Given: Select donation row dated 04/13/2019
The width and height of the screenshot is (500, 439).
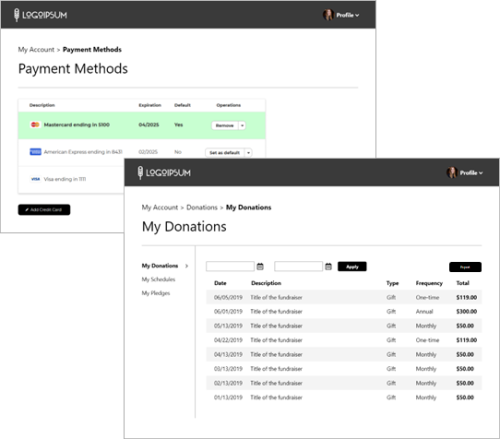Looking at the screenshot, I should tap(344, 354).
